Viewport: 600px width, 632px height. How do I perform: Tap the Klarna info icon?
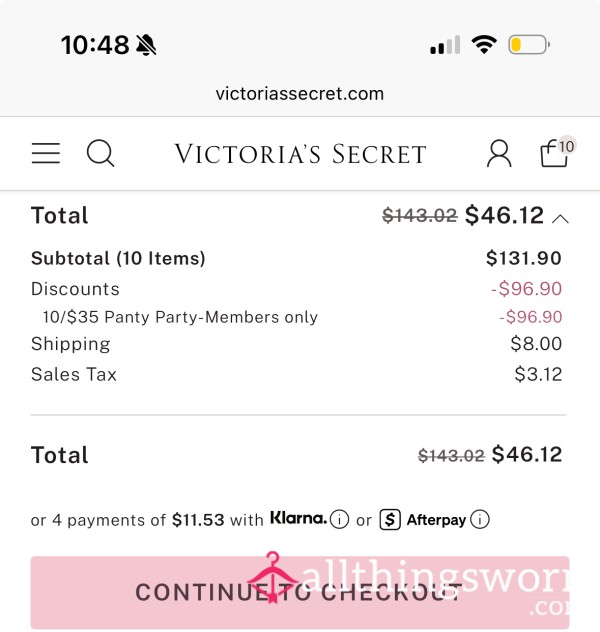[339, 519]
